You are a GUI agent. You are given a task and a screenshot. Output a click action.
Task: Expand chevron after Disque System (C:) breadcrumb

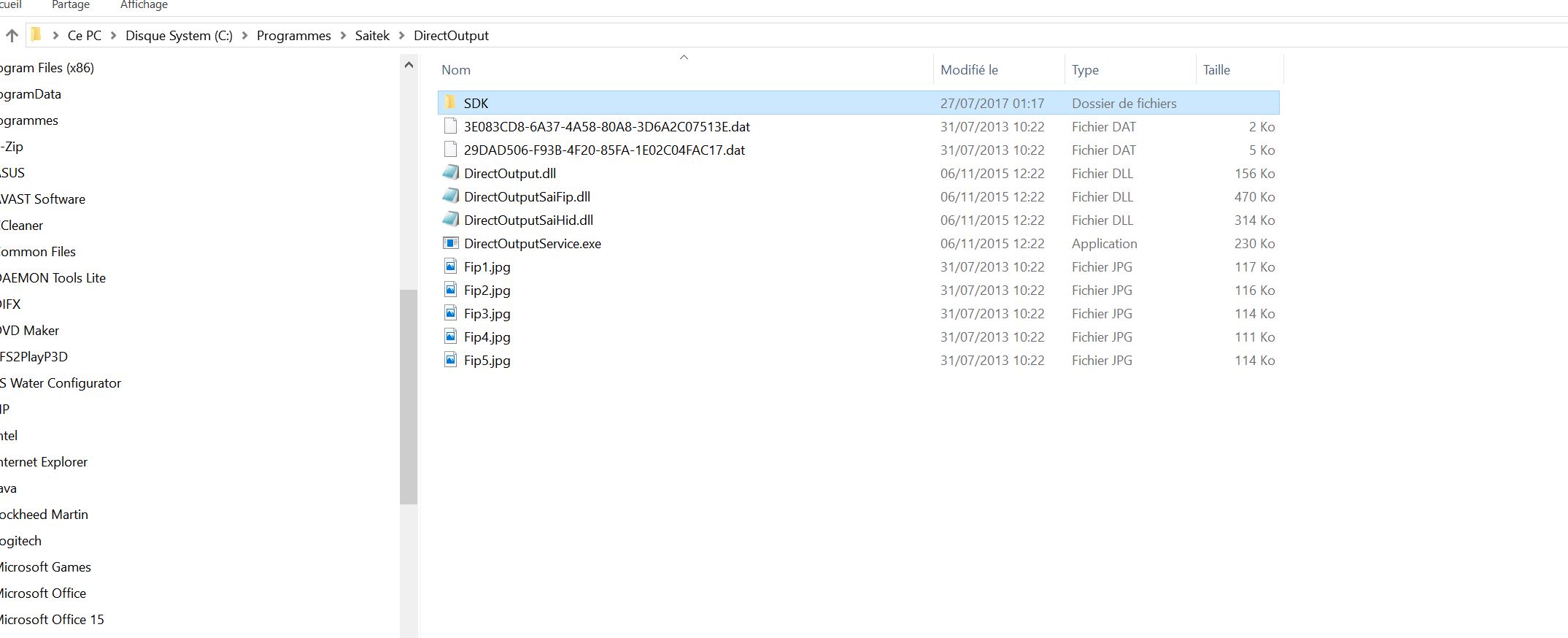[x=244, y=35]
